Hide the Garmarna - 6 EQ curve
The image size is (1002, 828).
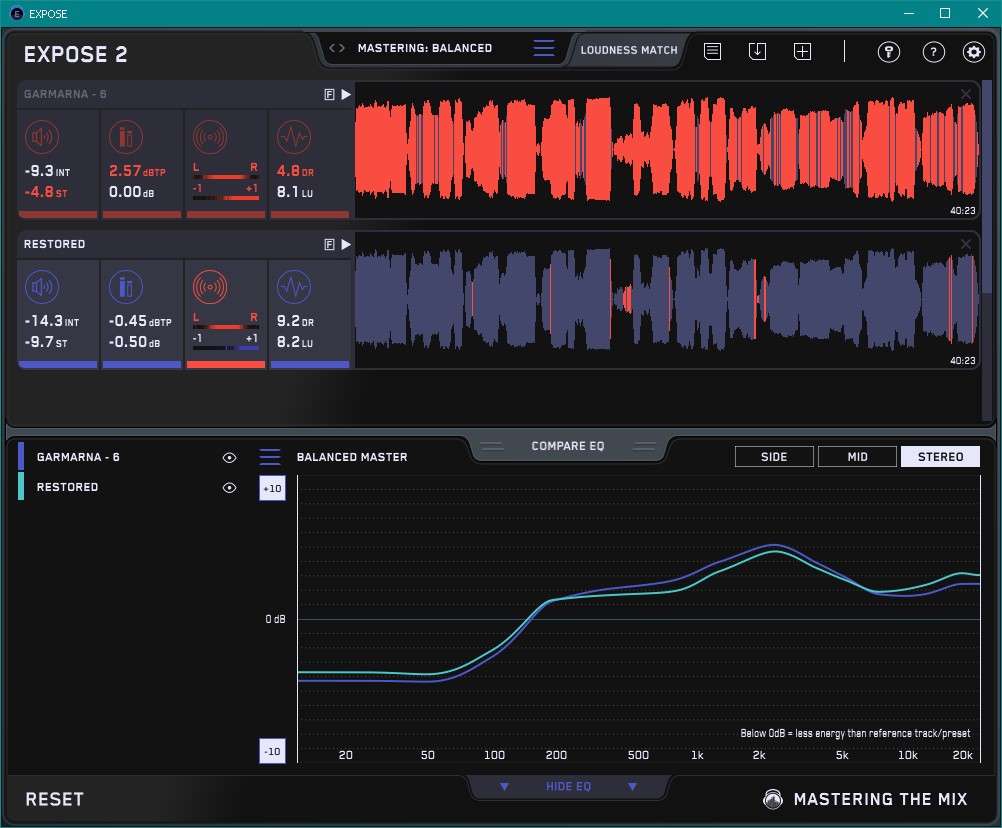(x=229, y=457)
